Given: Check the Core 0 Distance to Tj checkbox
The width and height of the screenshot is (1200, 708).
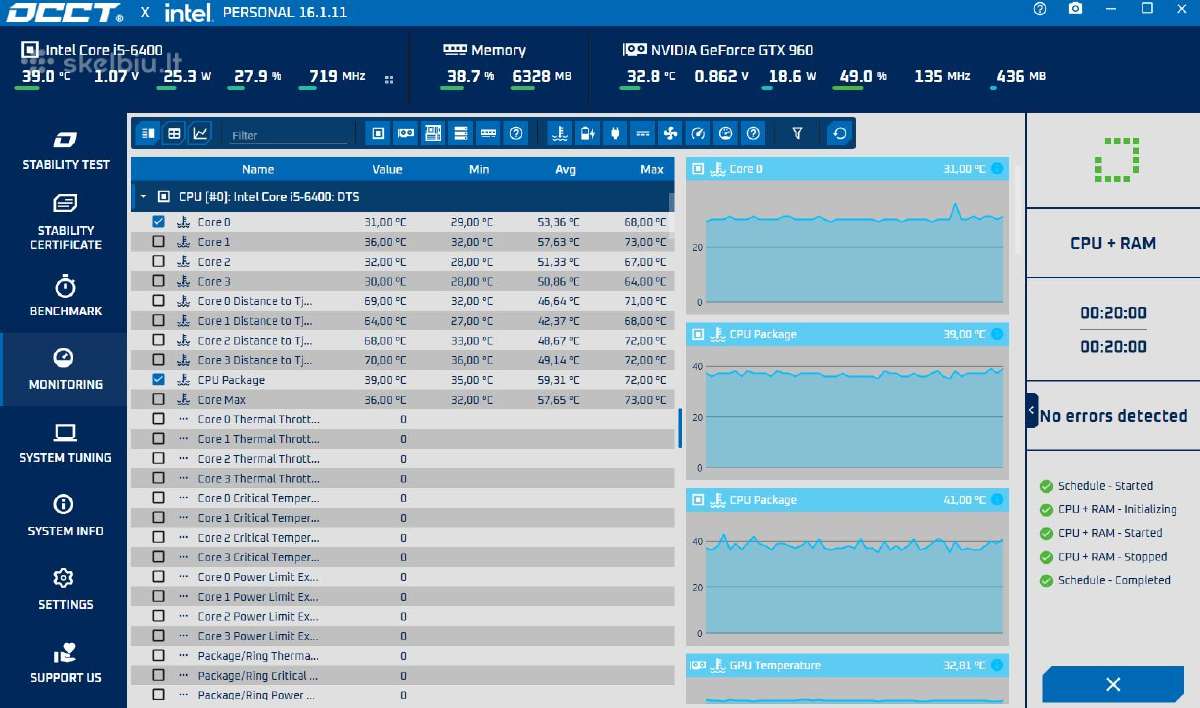Looking at the screenshot, I should (158, 301).
